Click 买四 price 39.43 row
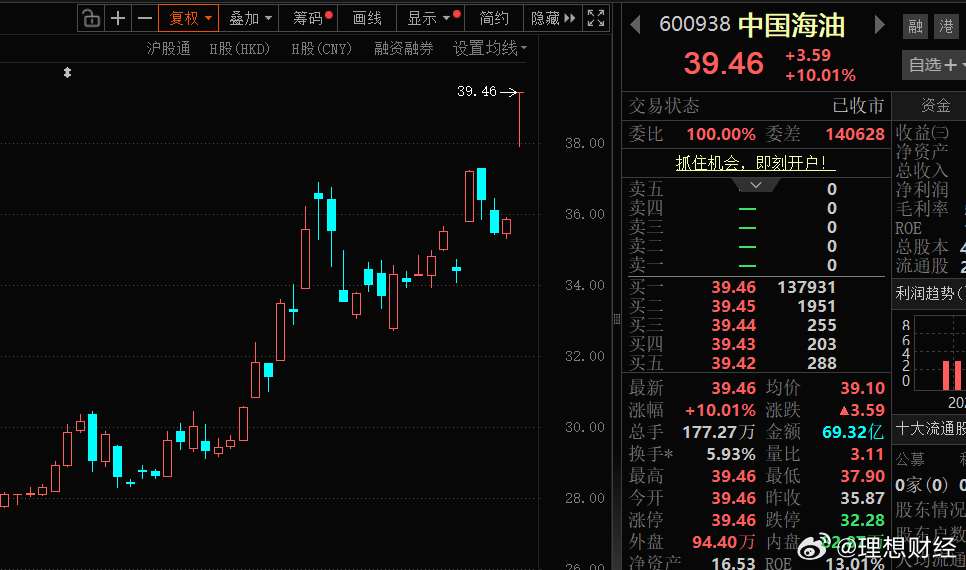Screen dimensions: 966x570 tap(757, 344)
